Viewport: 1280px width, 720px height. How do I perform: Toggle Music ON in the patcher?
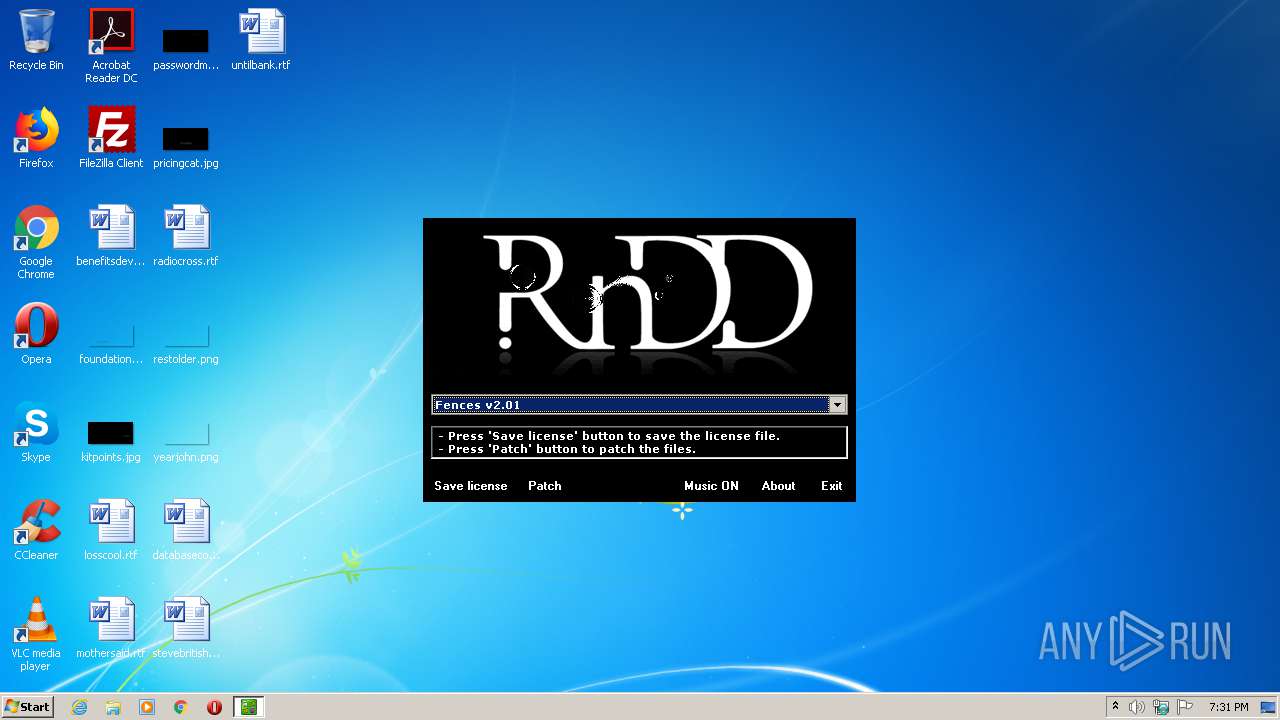[x=711, y=486]
